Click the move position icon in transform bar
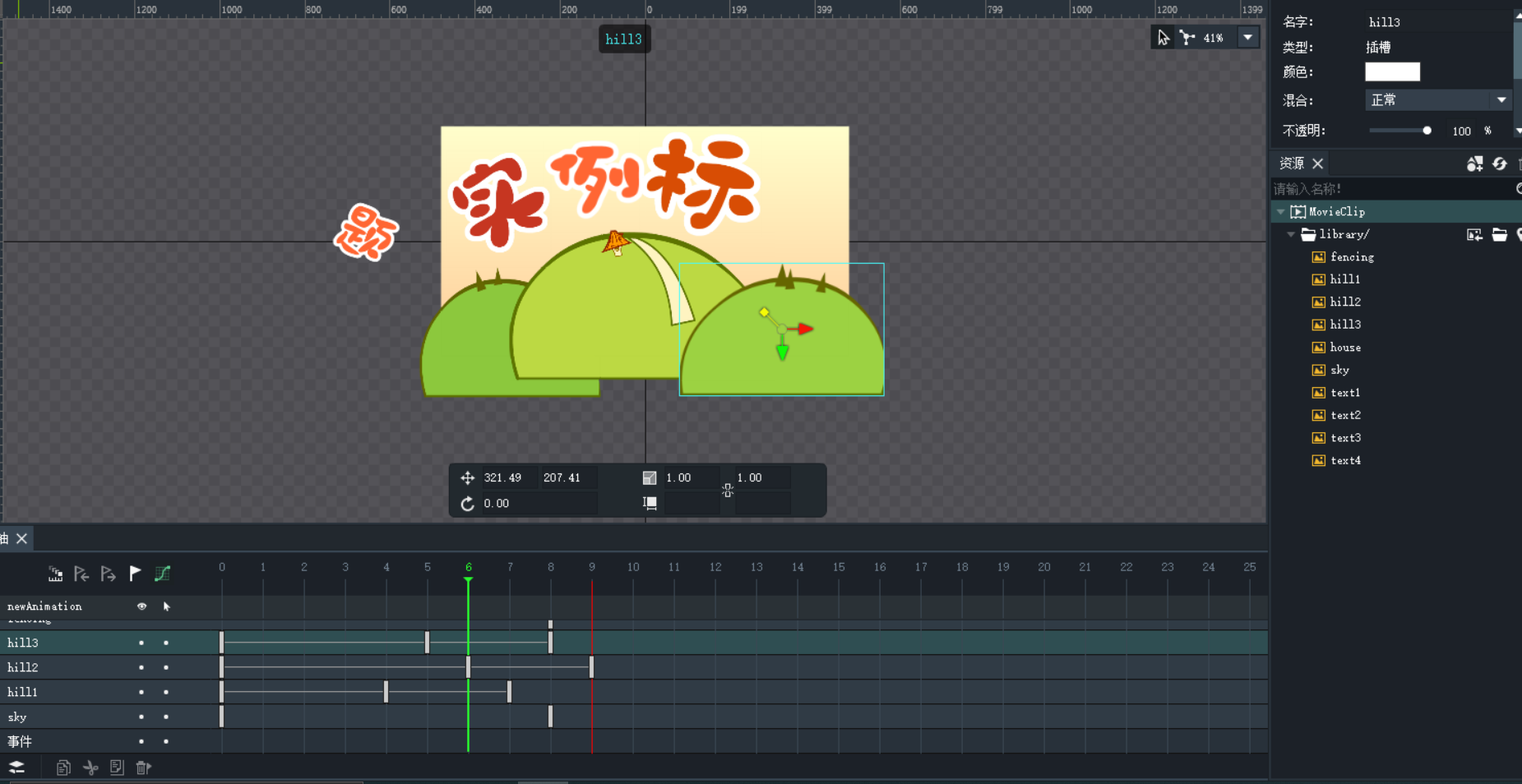The image size is (1522, 784). pyautogui.click(x=467, y=477)
